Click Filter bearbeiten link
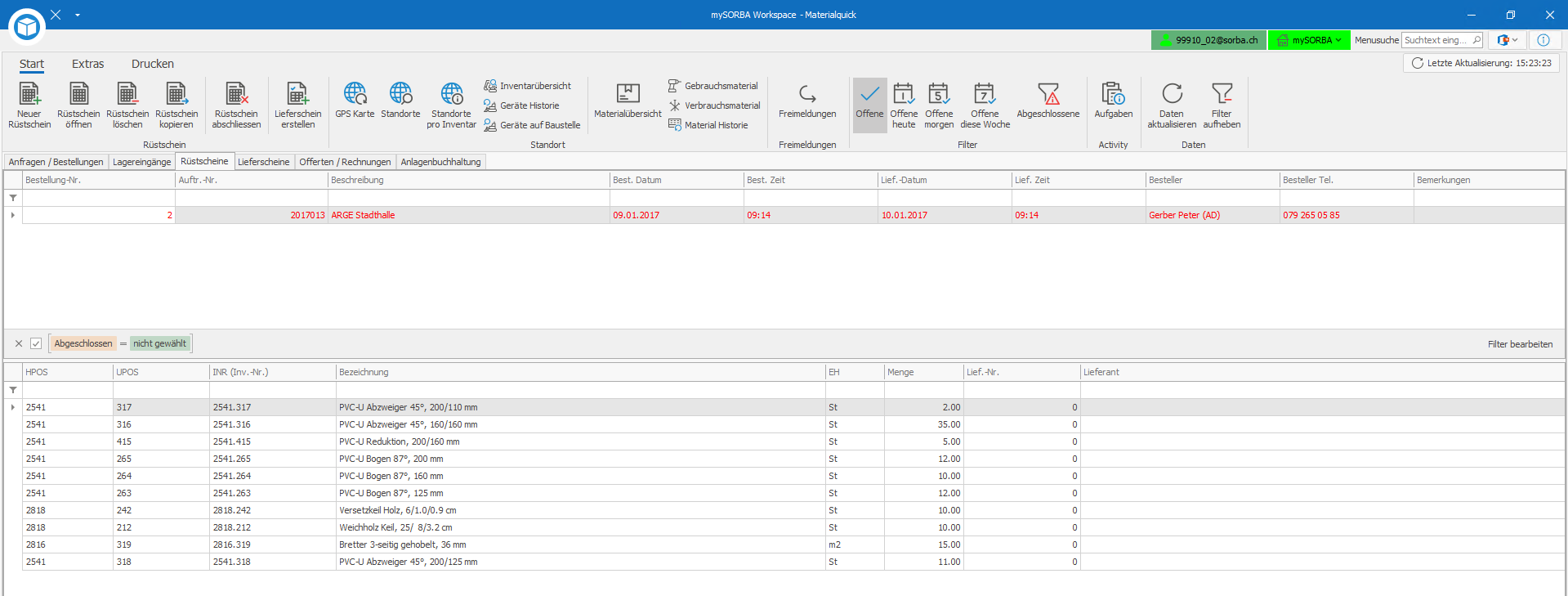Image resolution: width=1568 pixels, height=596 pixels. coord(1520,344)
